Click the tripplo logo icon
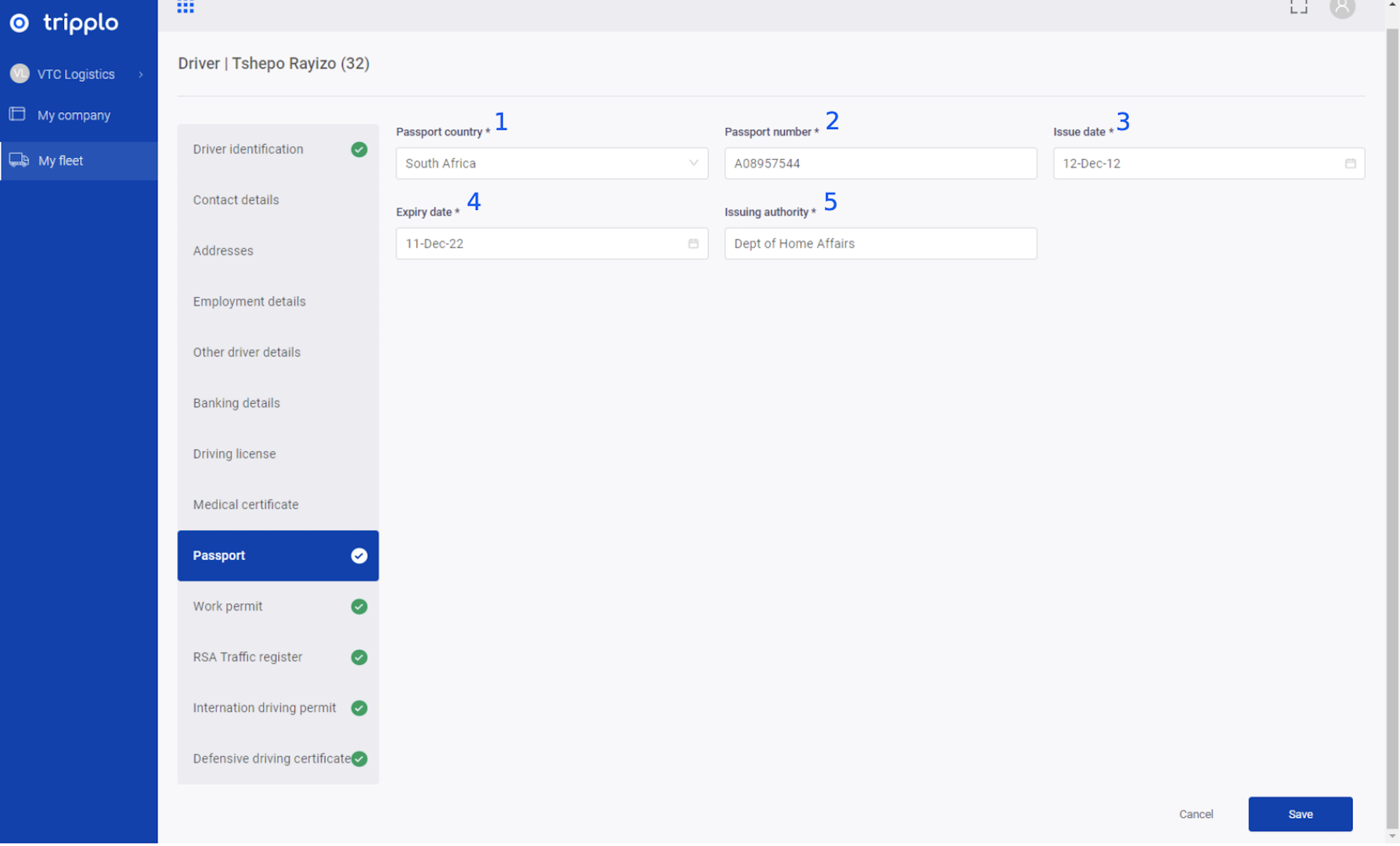 click(19, 23)
